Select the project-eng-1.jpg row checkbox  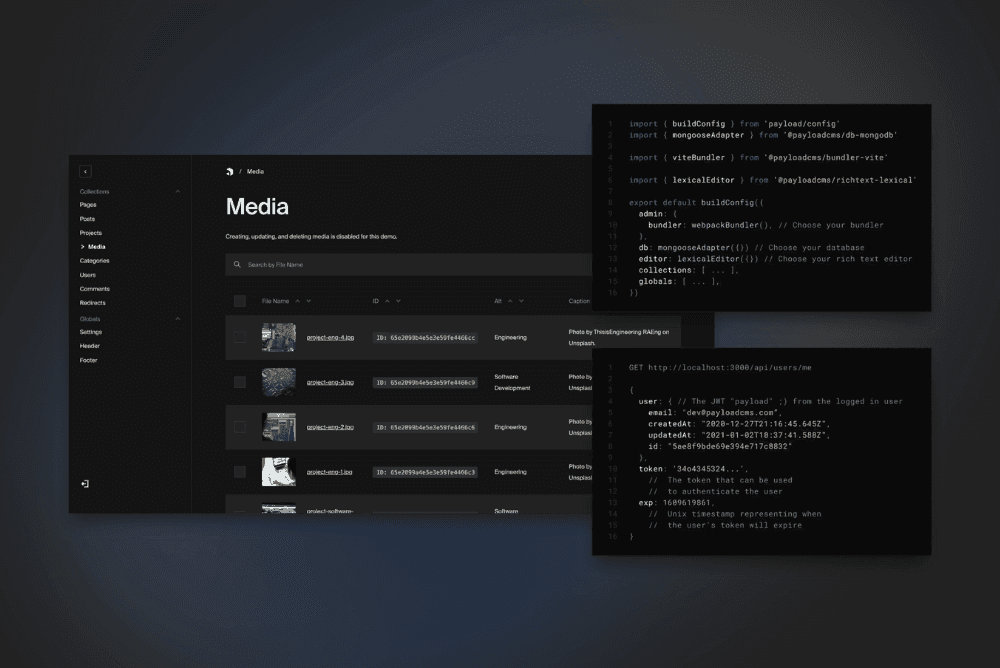pyautogui.click(x=240, y=471)
